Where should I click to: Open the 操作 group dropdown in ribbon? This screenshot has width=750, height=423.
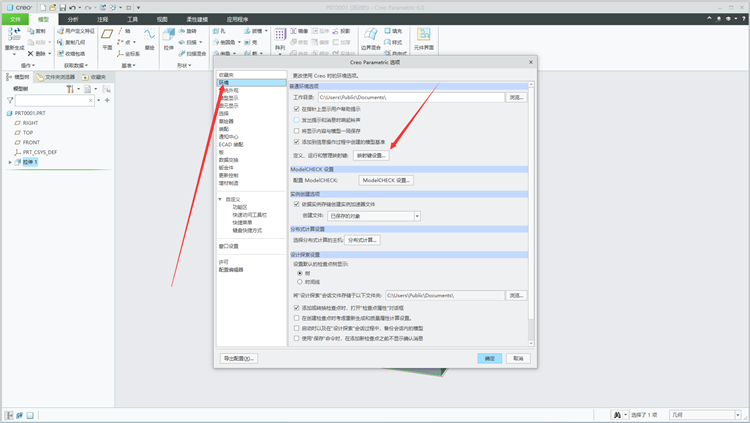pos(28,66)
